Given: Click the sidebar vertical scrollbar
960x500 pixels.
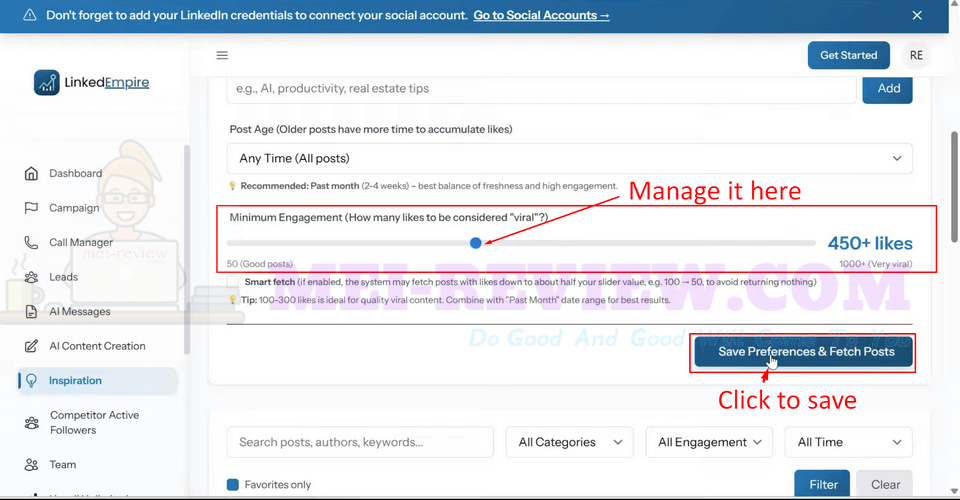Looking at the screenshot, I should (x=187, y=250).
